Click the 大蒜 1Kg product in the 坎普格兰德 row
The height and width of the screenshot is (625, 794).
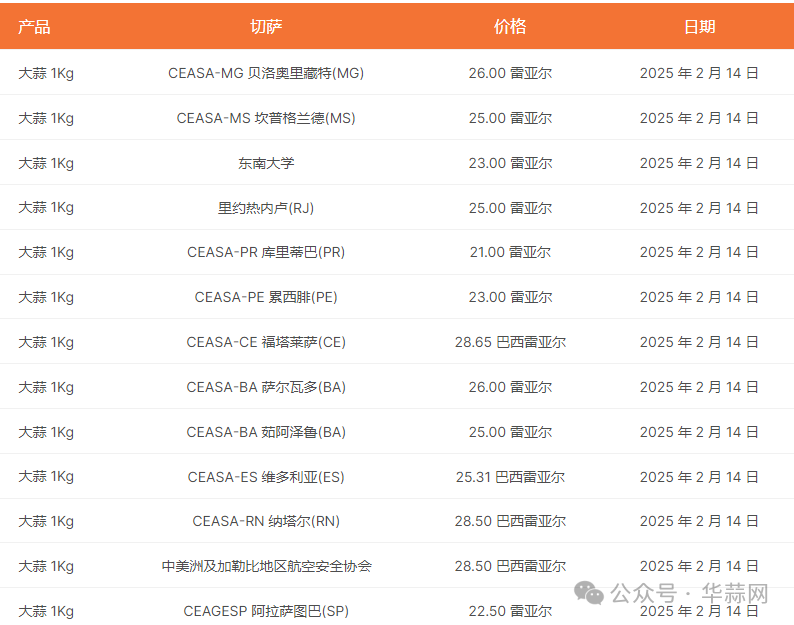(46, 119)
